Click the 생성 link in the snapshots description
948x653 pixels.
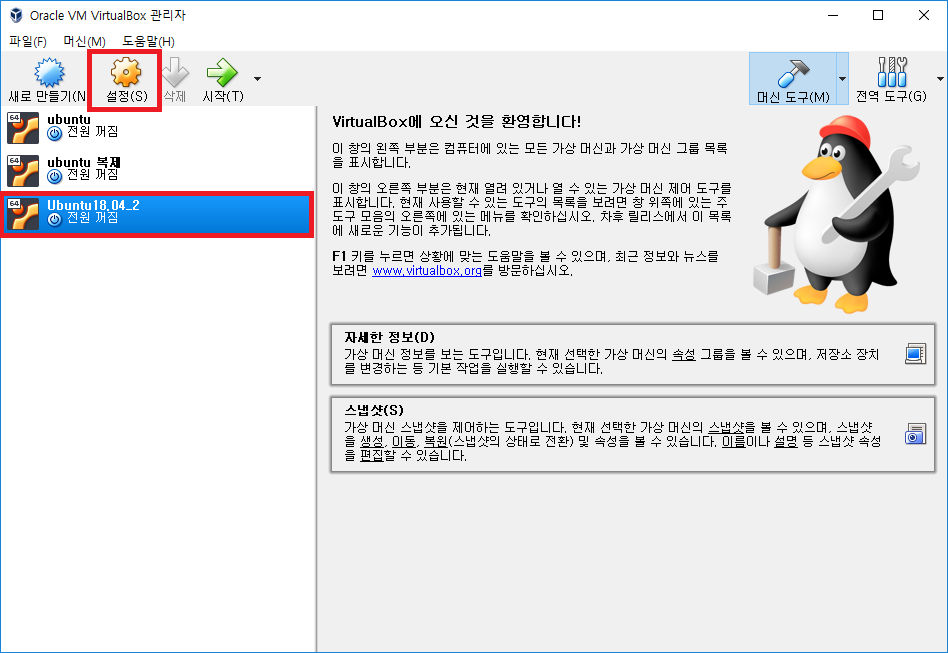click(x=372, y=442)
